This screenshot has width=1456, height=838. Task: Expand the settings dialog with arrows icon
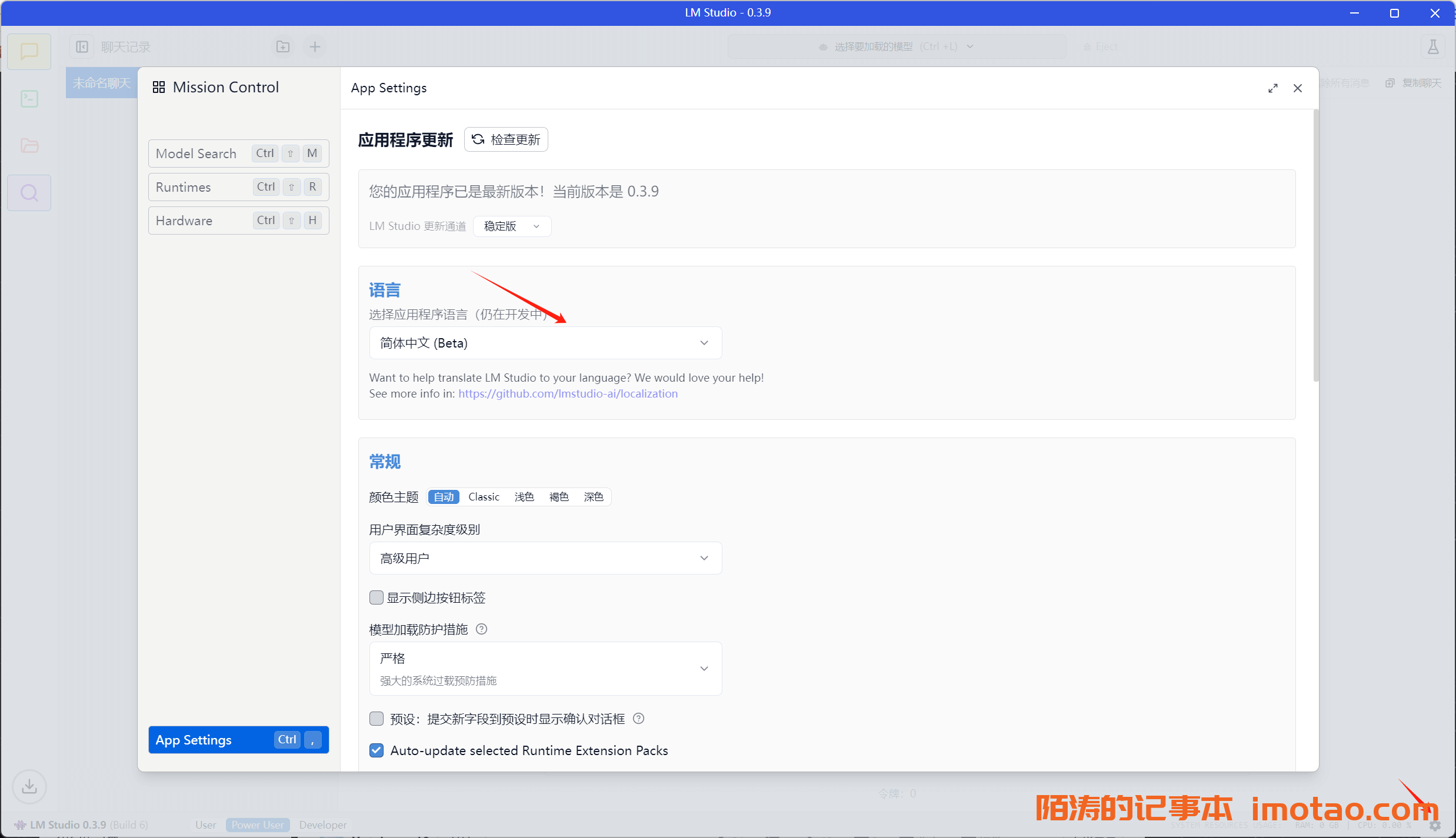point(1272,88)
